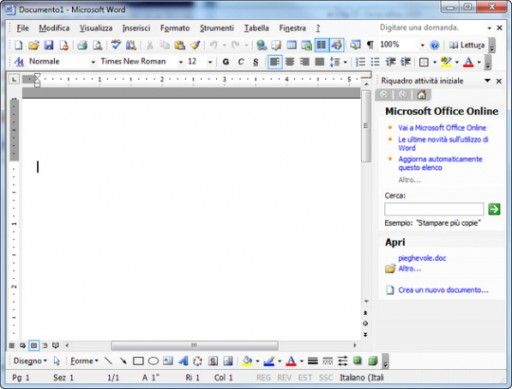Viewport: 512px width, 389px height.
Task: Run spelling and grammar check
Action: click(x=116, y=45)
